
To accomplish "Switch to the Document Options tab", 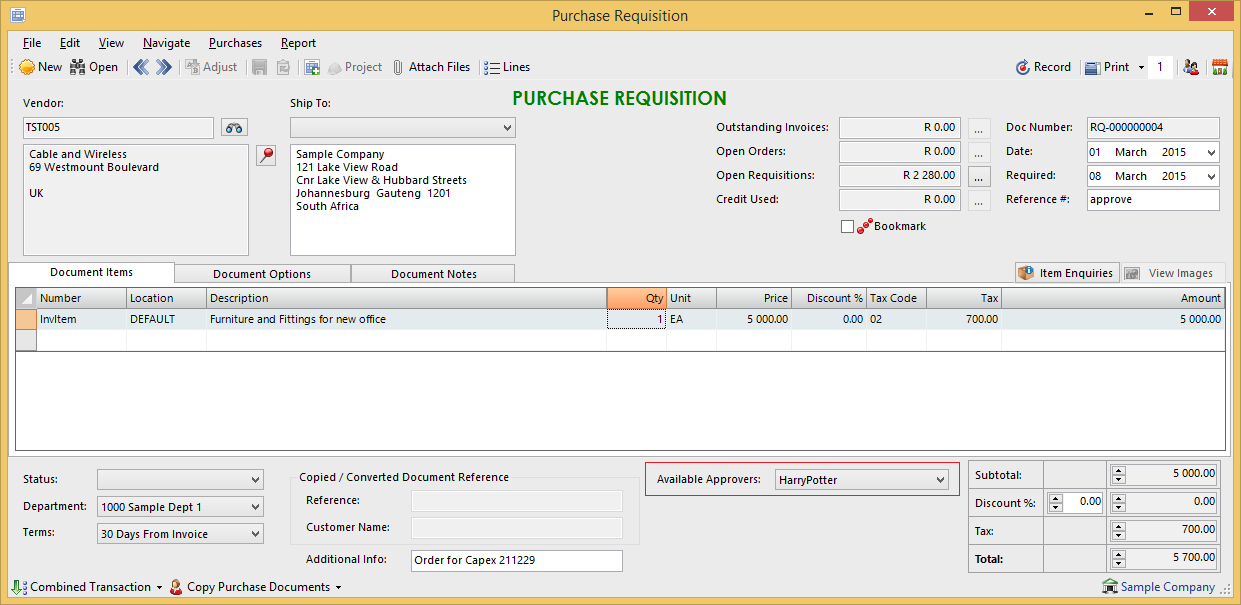I will pos(262,274).
